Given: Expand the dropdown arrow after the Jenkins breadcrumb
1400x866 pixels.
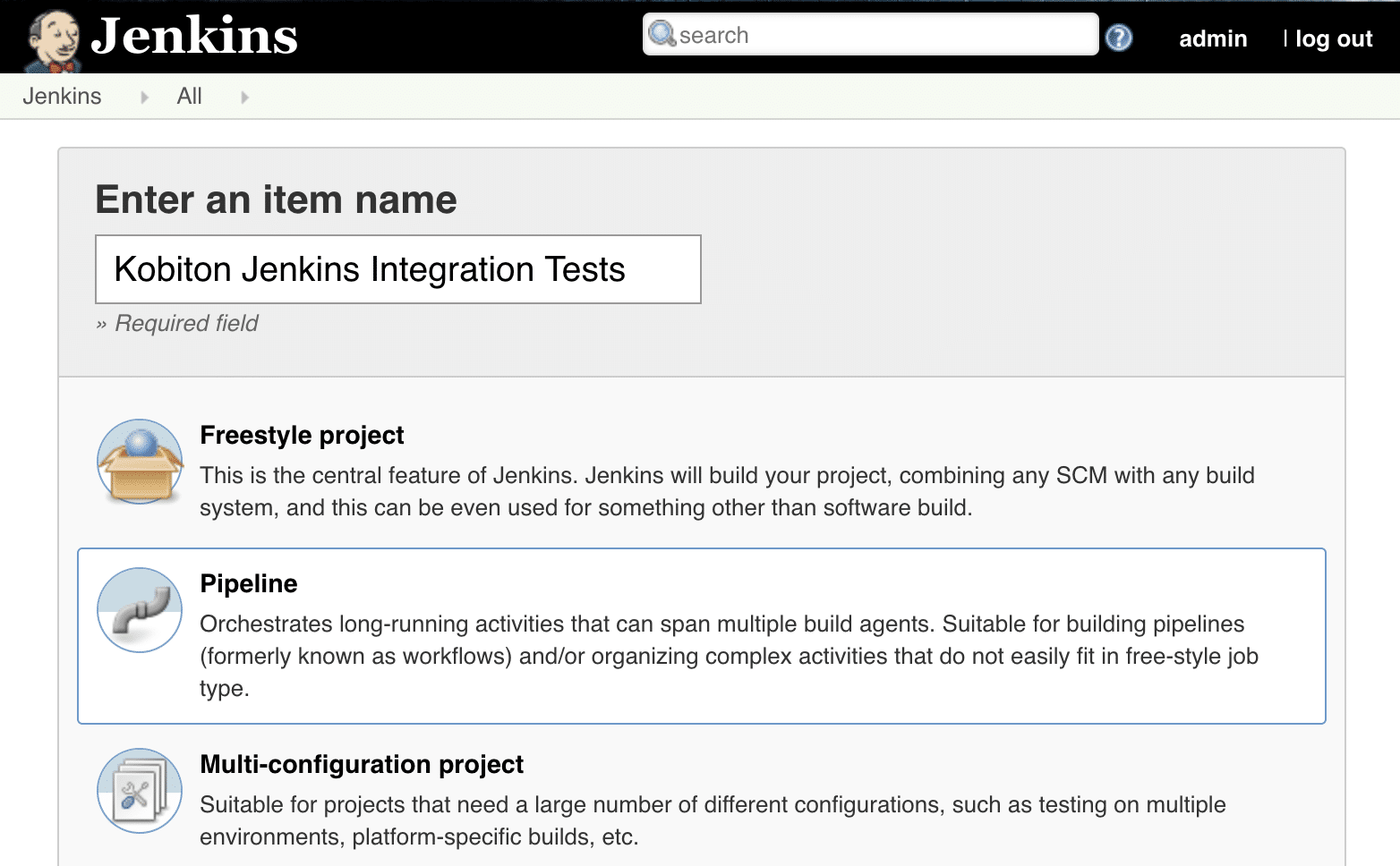Looking at the screenshot, I should click(x=144, y=97).
